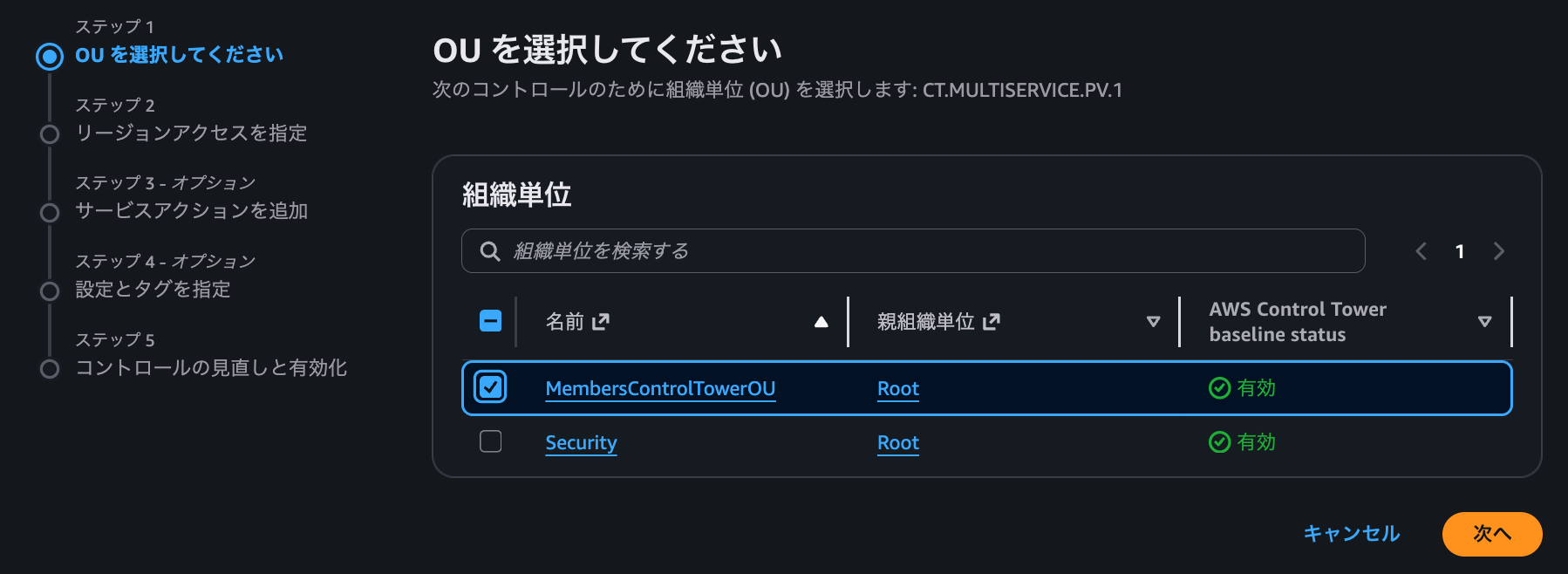Uncheck the MembersControlTowerOU row checkbox

coord(490,386)
